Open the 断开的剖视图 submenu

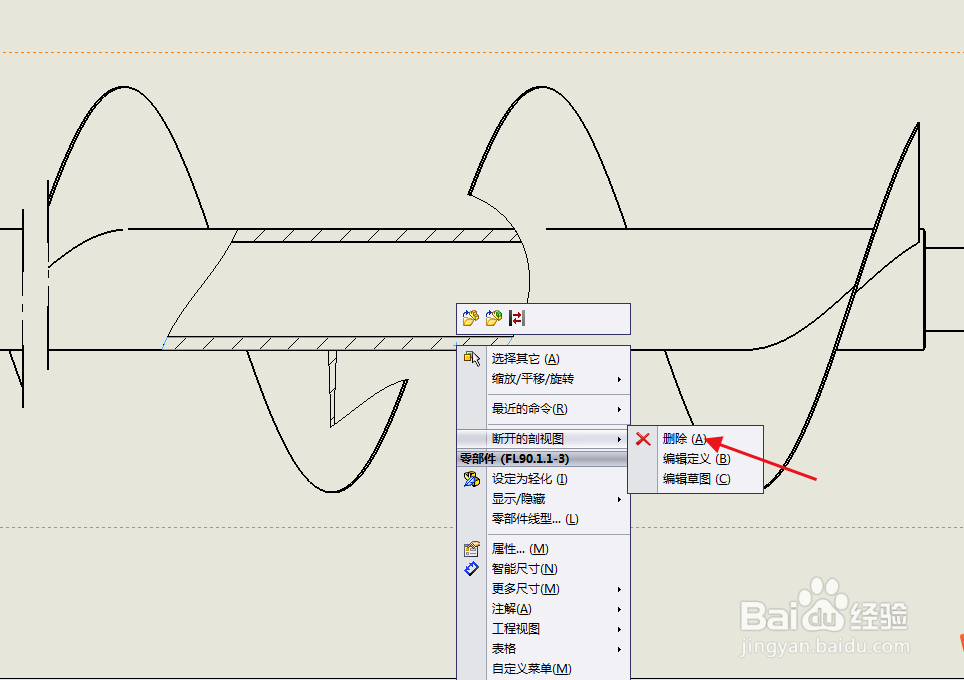tap(543, 439)
